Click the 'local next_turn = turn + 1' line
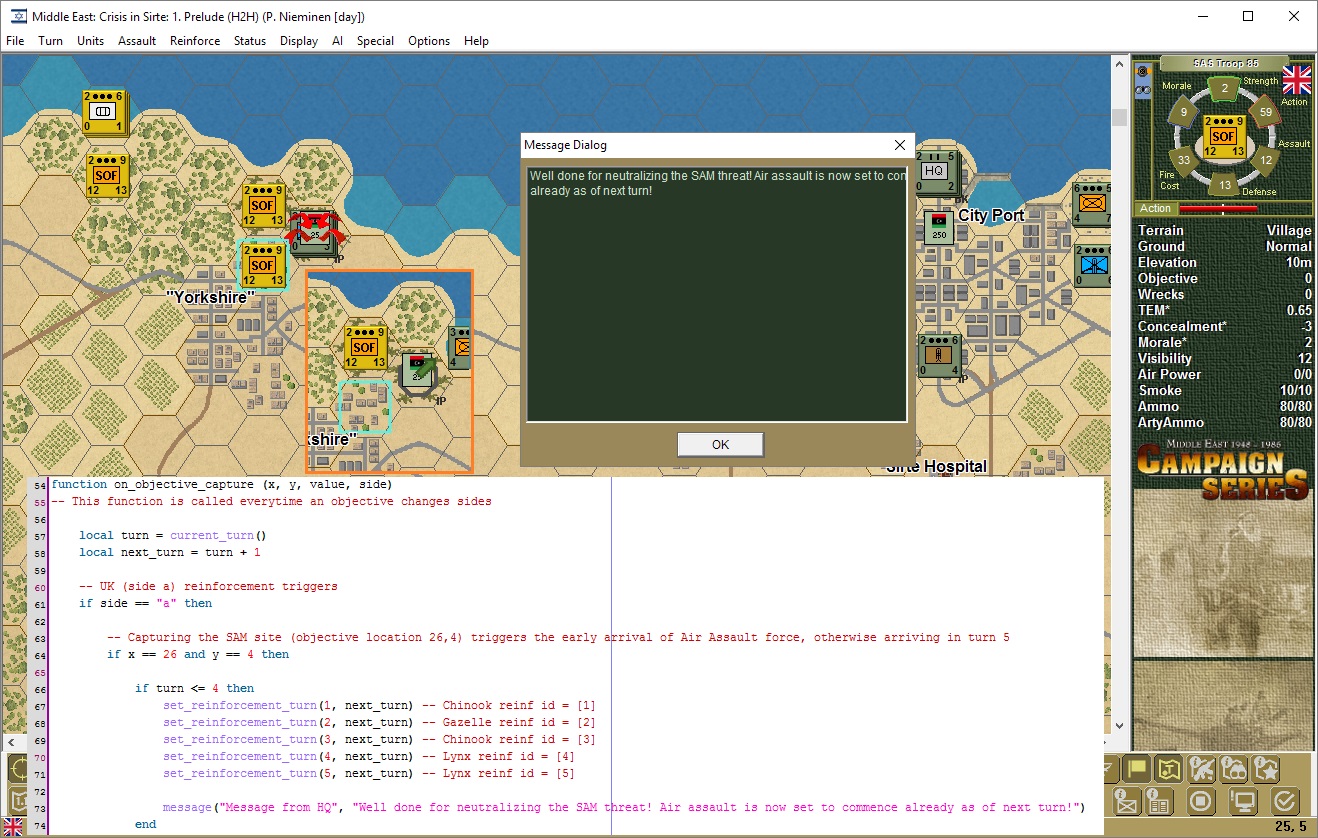Viewport: 1318px width, 838px height. pyautogui.click(x=170, y=553)
